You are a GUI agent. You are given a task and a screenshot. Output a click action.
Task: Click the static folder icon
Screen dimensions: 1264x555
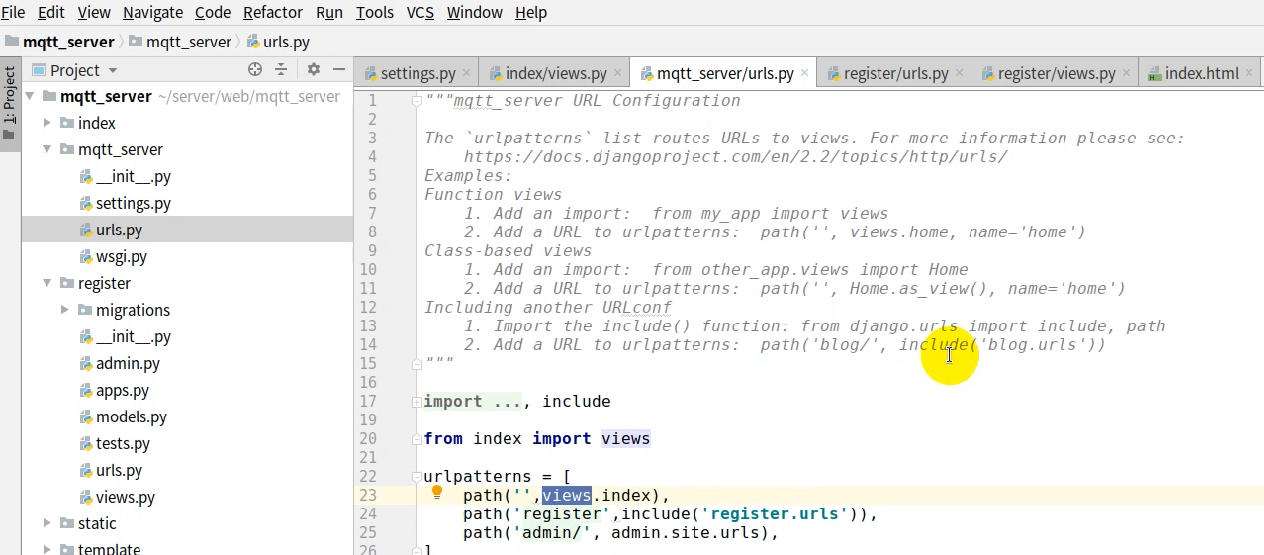[67, 523]
